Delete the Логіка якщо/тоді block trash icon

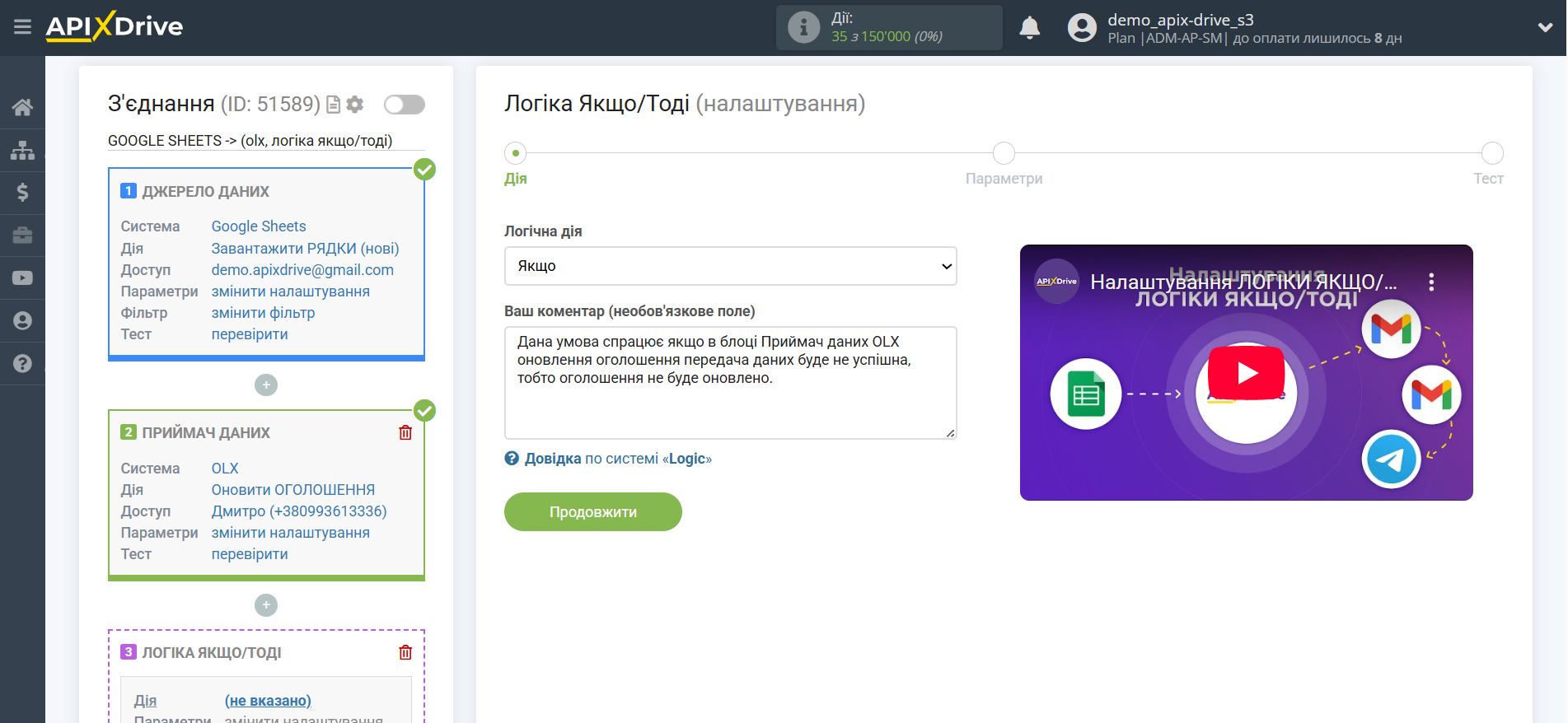point(405,652)
